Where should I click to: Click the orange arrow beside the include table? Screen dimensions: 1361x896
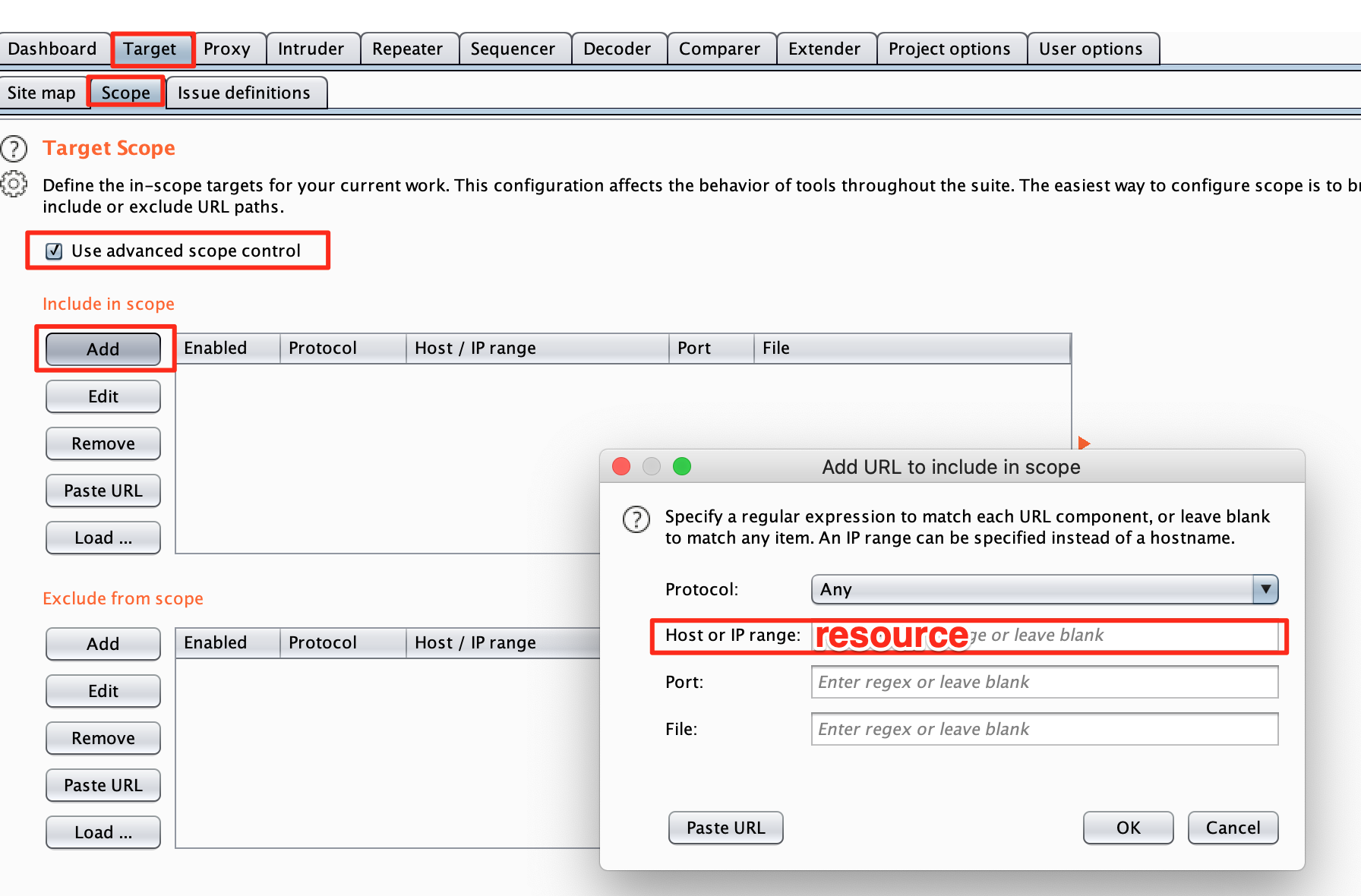pyautogui.click(x=1084, y=443)
